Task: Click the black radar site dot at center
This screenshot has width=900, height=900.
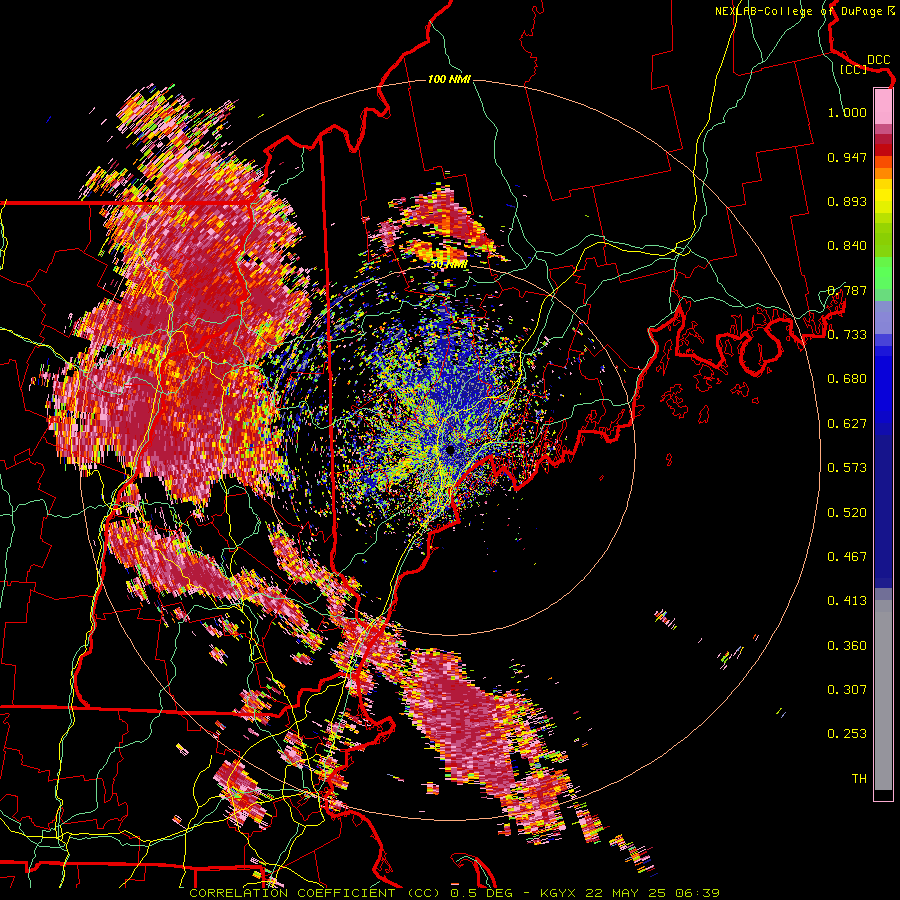Action: coord(451,451)
